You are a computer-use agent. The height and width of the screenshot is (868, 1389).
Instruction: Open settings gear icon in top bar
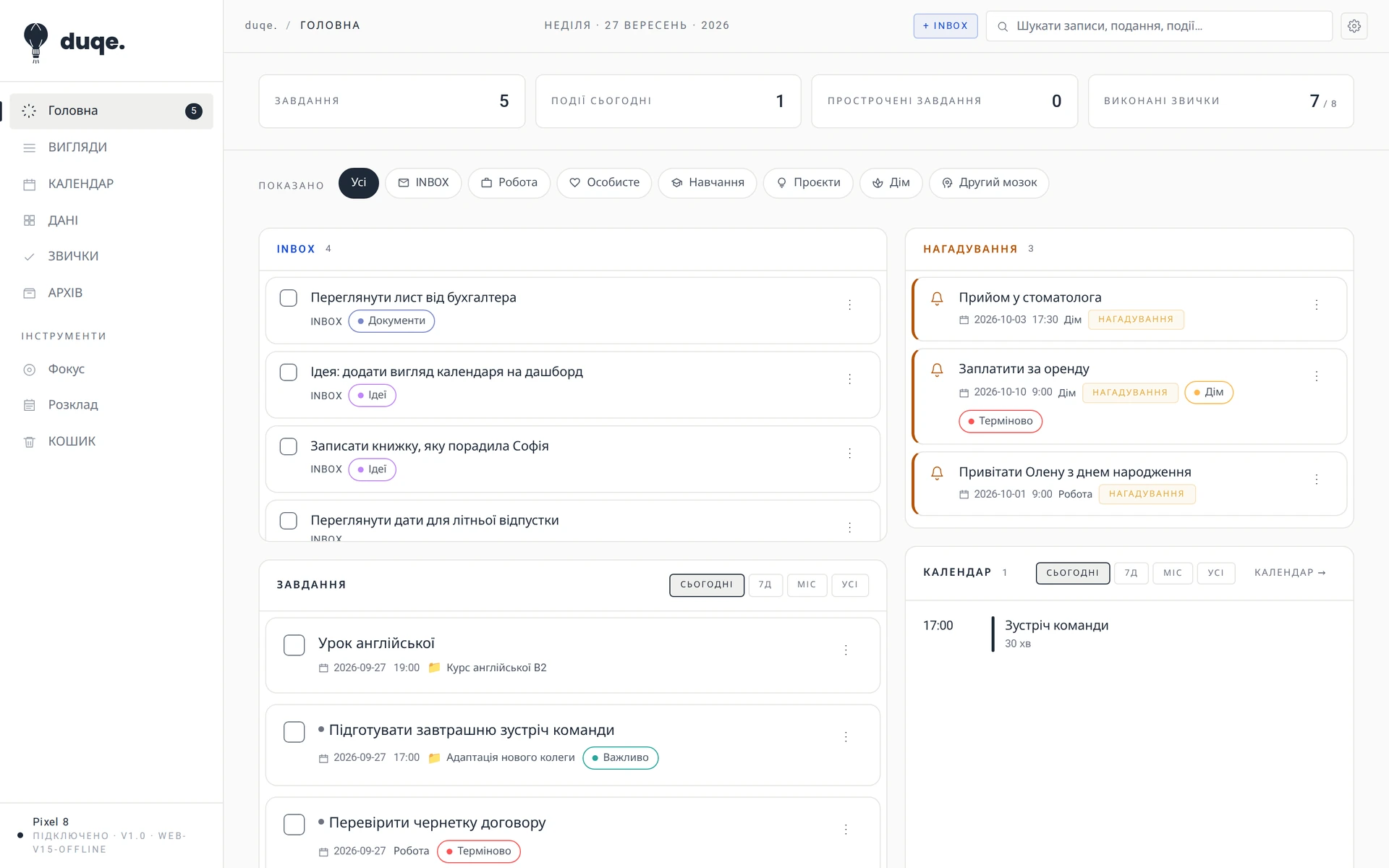[1354, 26]
